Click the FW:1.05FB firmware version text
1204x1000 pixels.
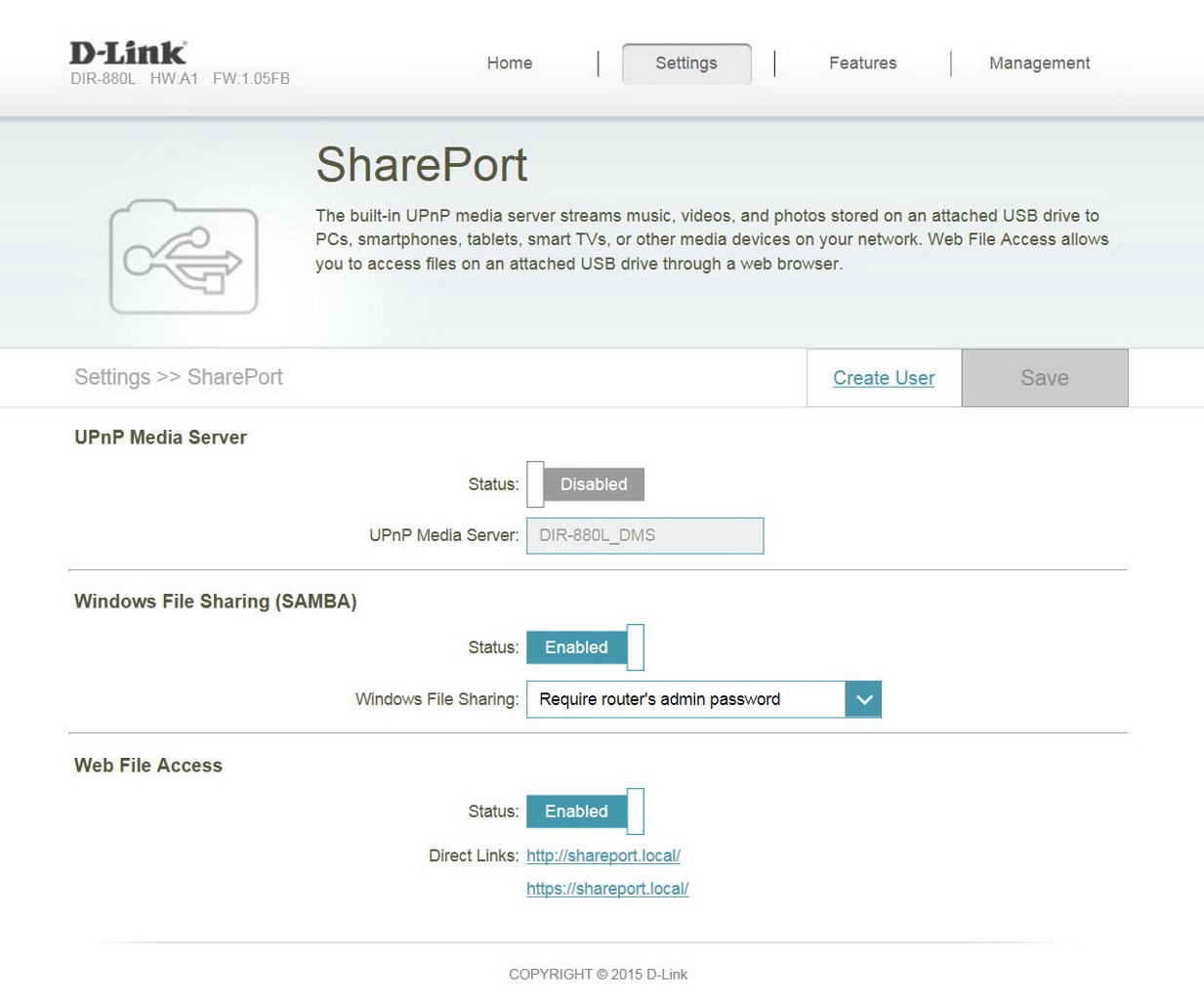251,78
